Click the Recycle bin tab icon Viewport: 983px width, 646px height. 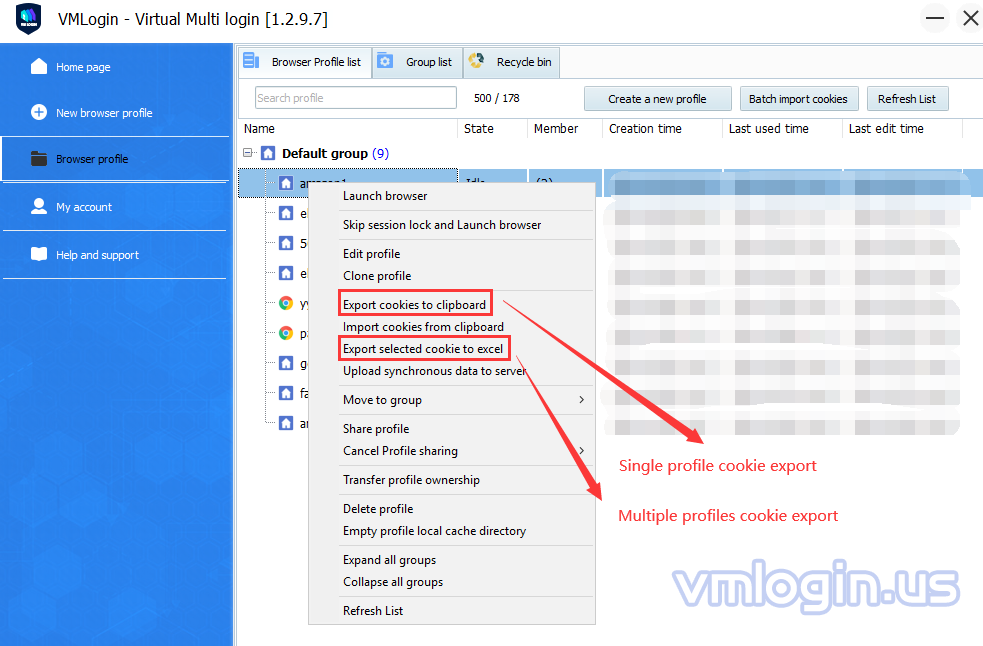[x=477, y=62]
